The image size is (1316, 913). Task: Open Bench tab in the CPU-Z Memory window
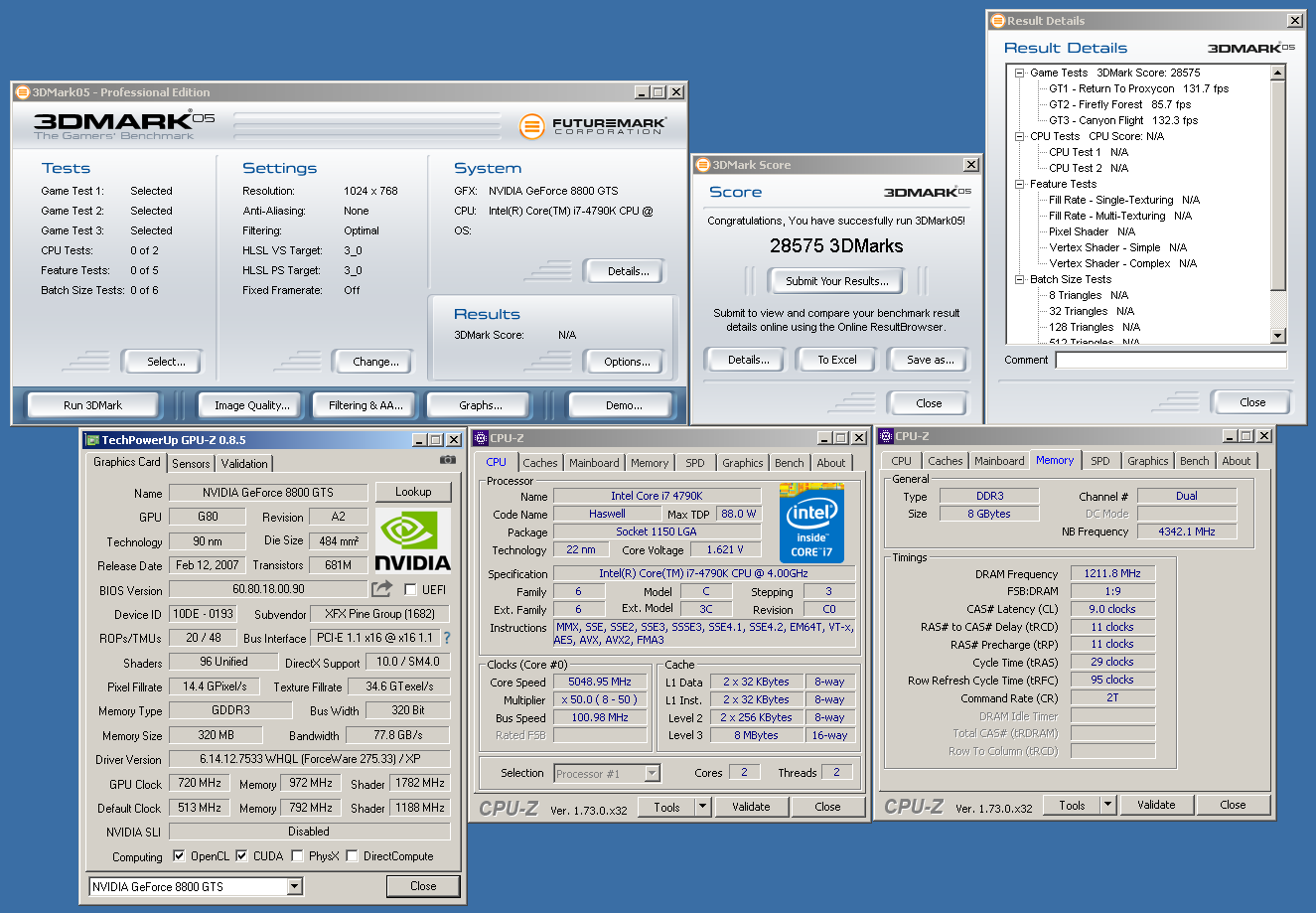point(1195,461)
